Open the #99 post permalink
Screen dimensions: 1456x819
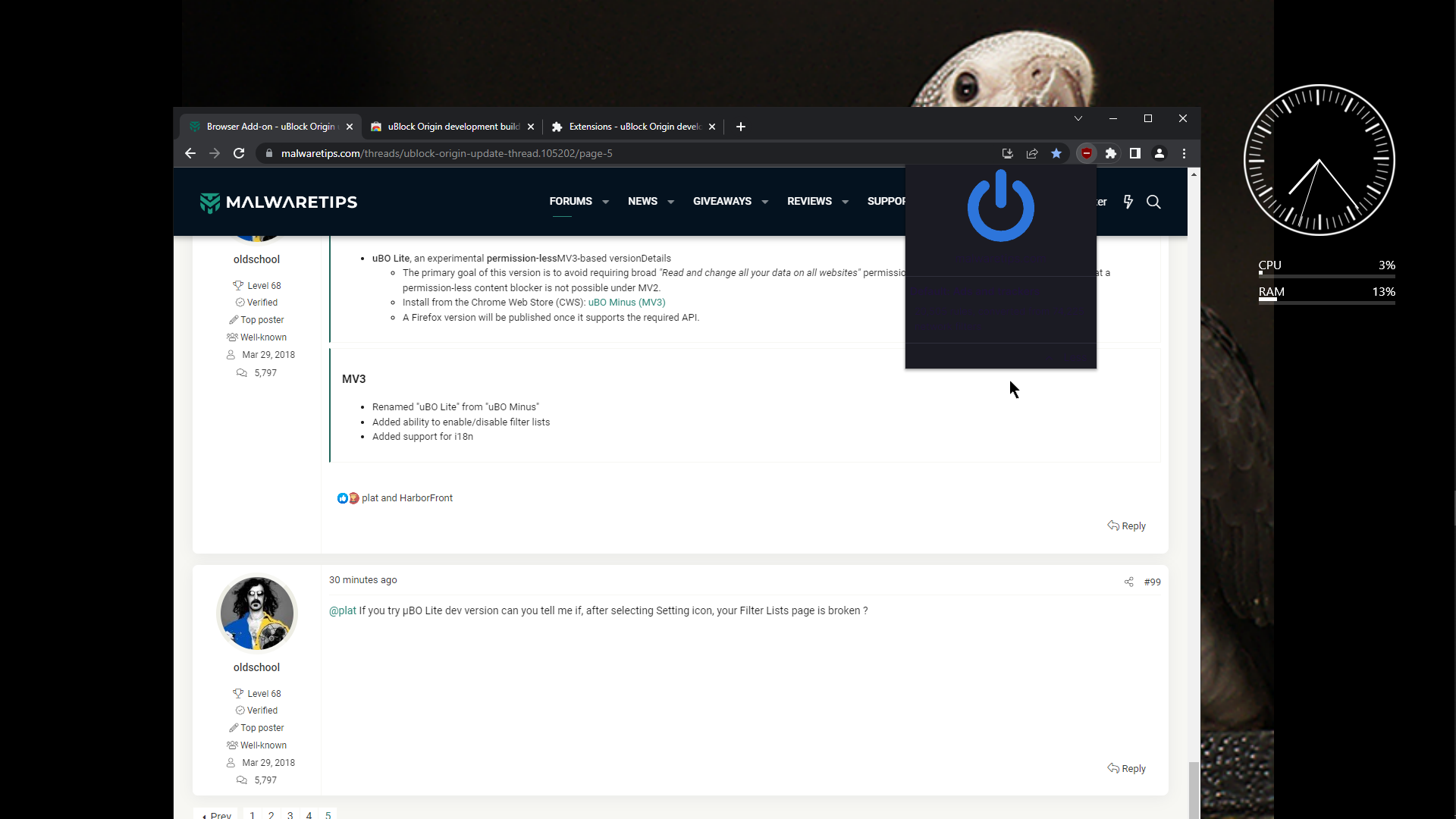tap(1152, 582)
